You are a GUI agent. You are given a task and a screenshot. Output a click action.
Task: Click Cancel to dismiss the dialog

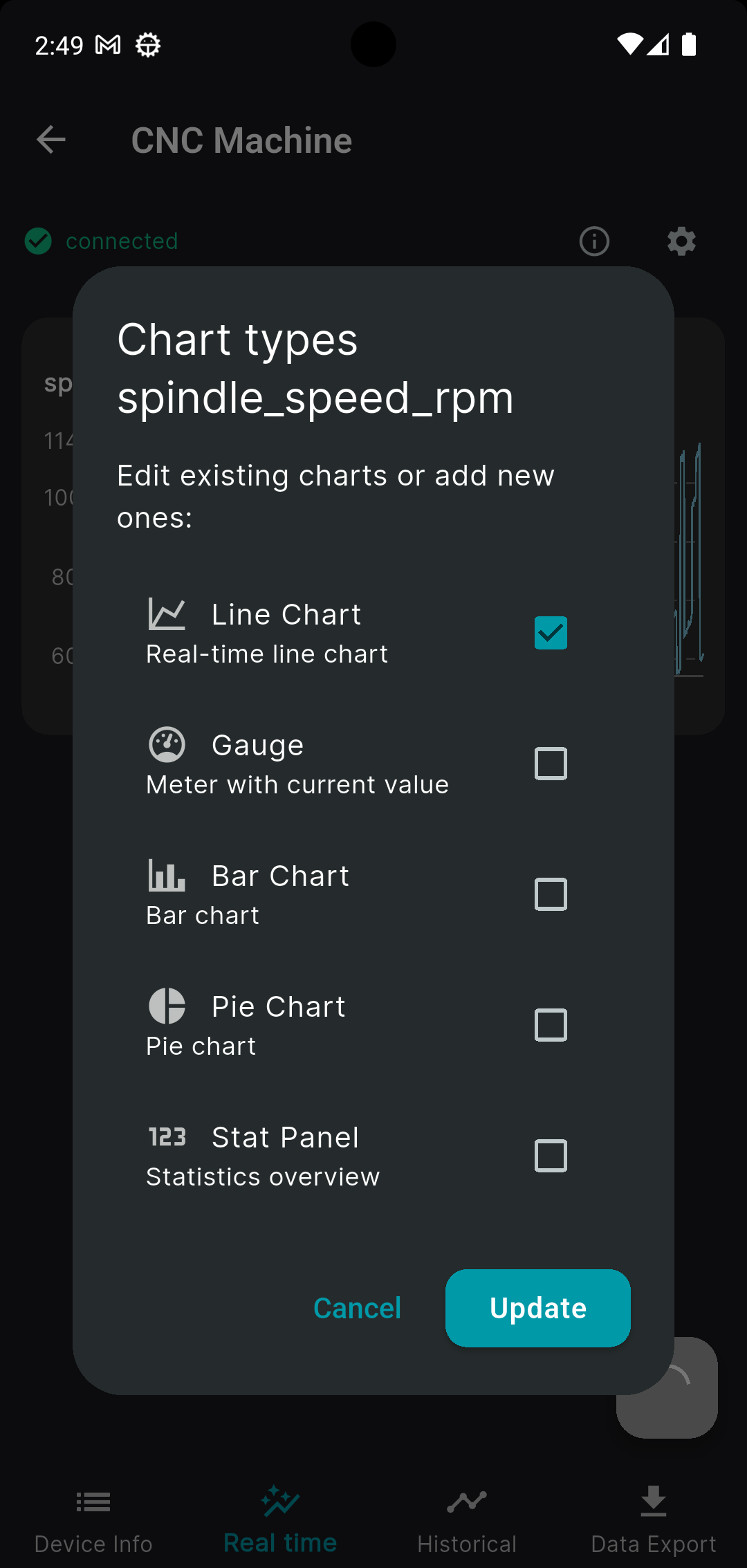tap(357, 1309)
